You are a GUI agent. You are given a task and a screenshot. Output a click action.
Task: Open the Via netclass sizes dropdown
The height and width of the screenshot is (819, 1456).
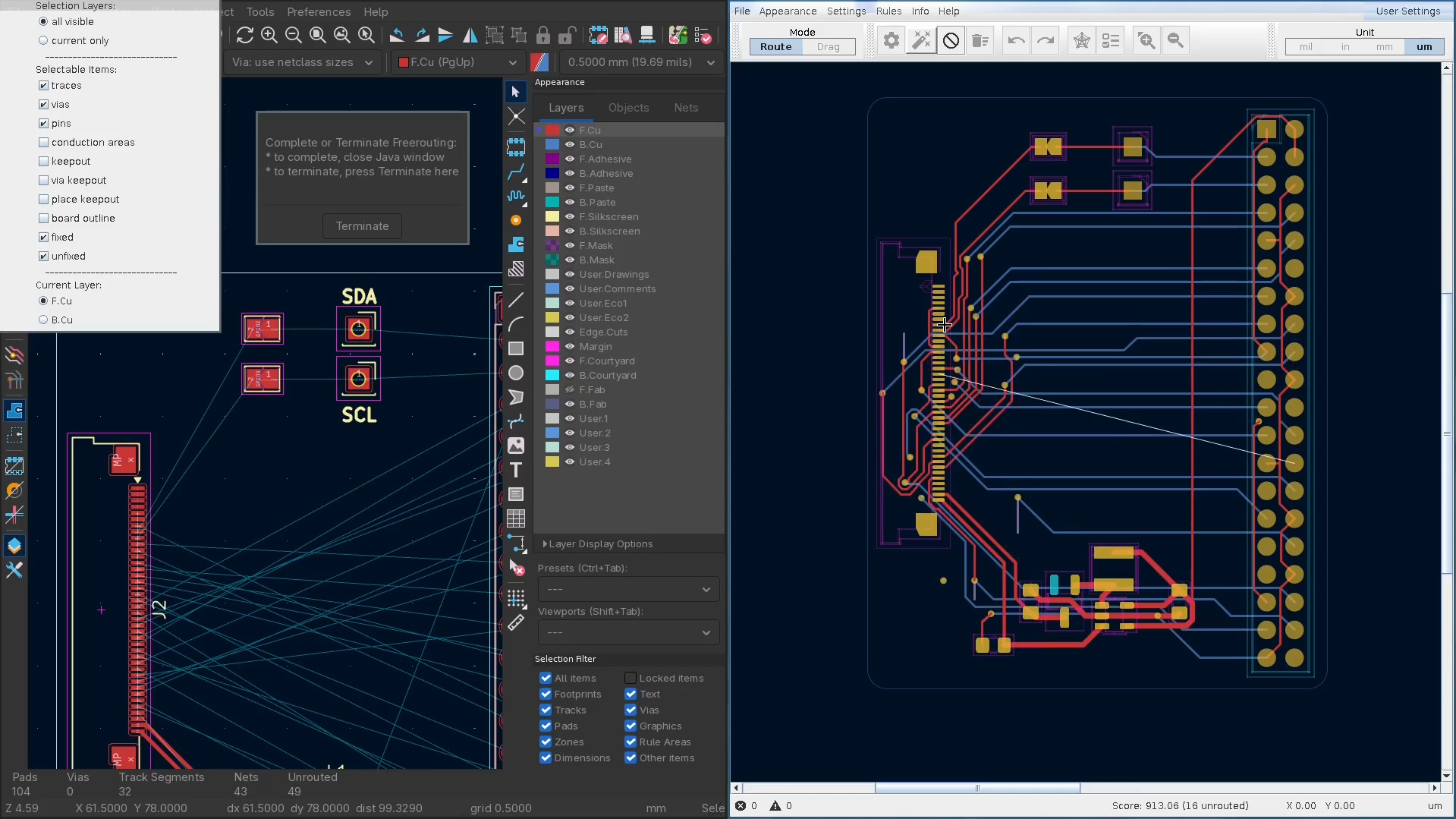click(x=302, y=62)
